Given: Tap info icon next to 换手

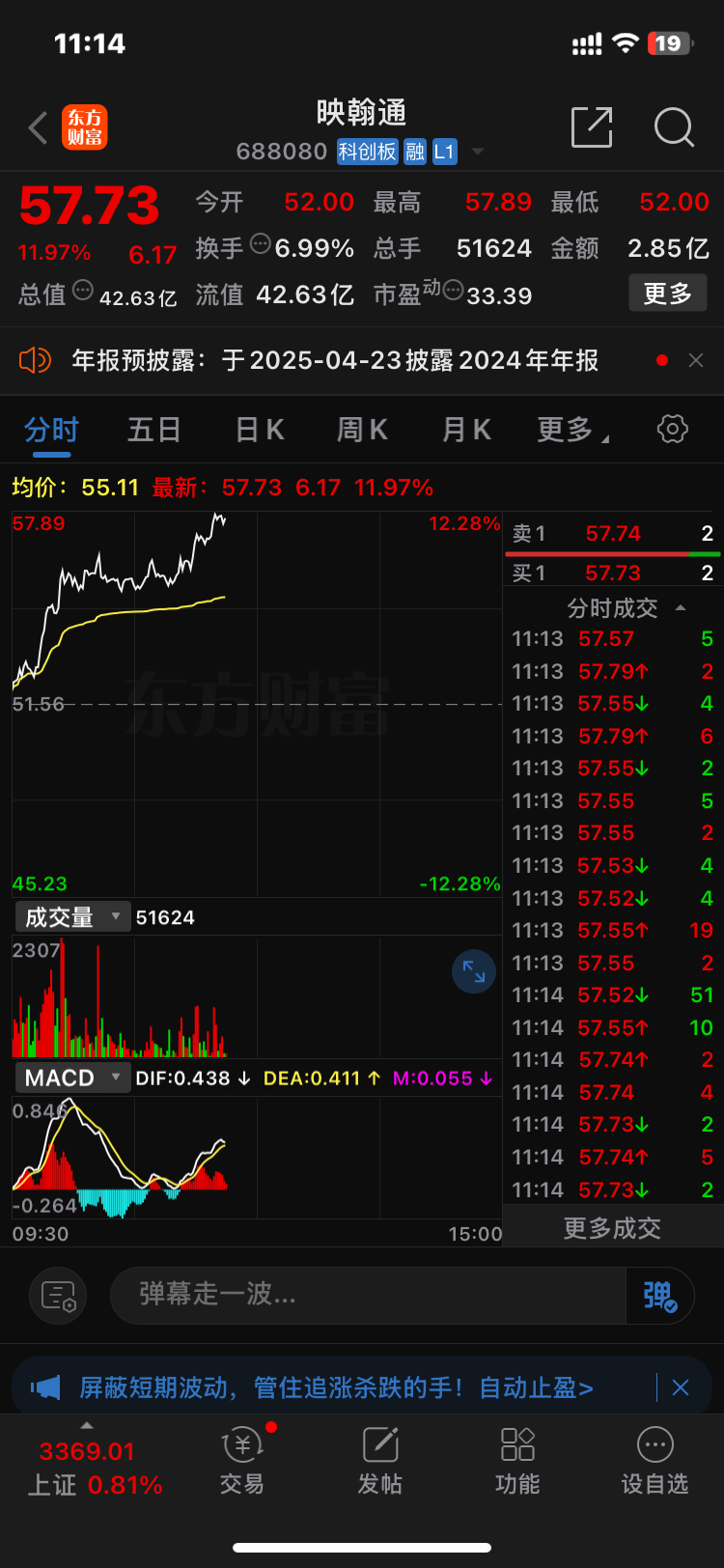Looking at the screenshot, I should tap(260, 244).
